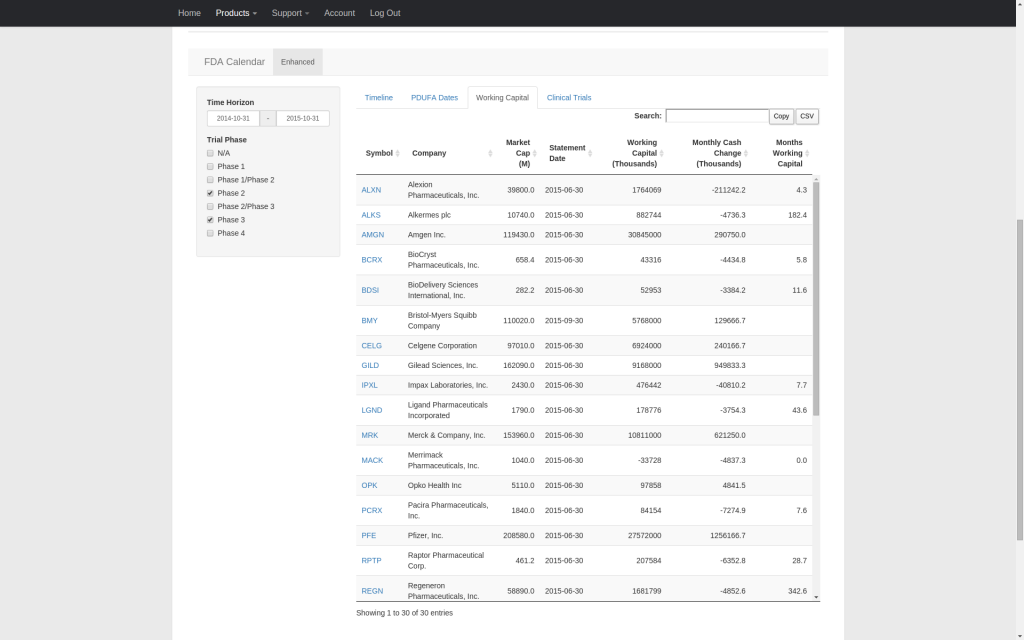Select the Working Capital tab
This screenshot has height=640, width=1024.
502,98
